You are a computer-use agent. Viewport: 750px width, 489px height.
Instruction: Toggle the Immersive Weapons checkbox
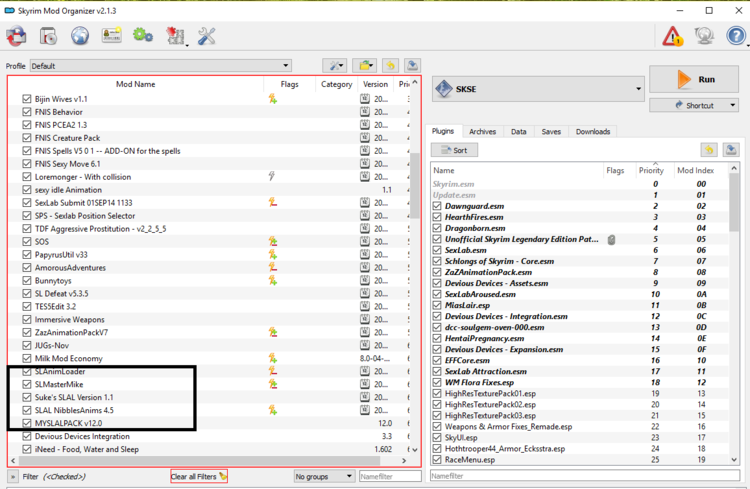pos(27,319)
